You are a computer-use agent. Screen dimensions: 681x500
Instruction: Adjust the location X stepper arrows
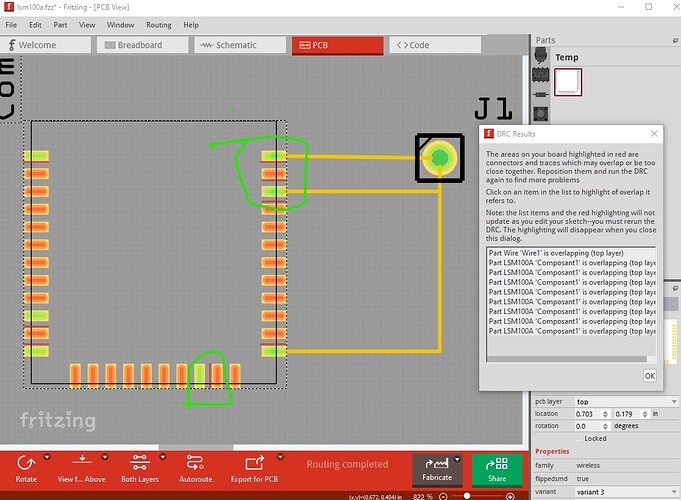[605, 414]
